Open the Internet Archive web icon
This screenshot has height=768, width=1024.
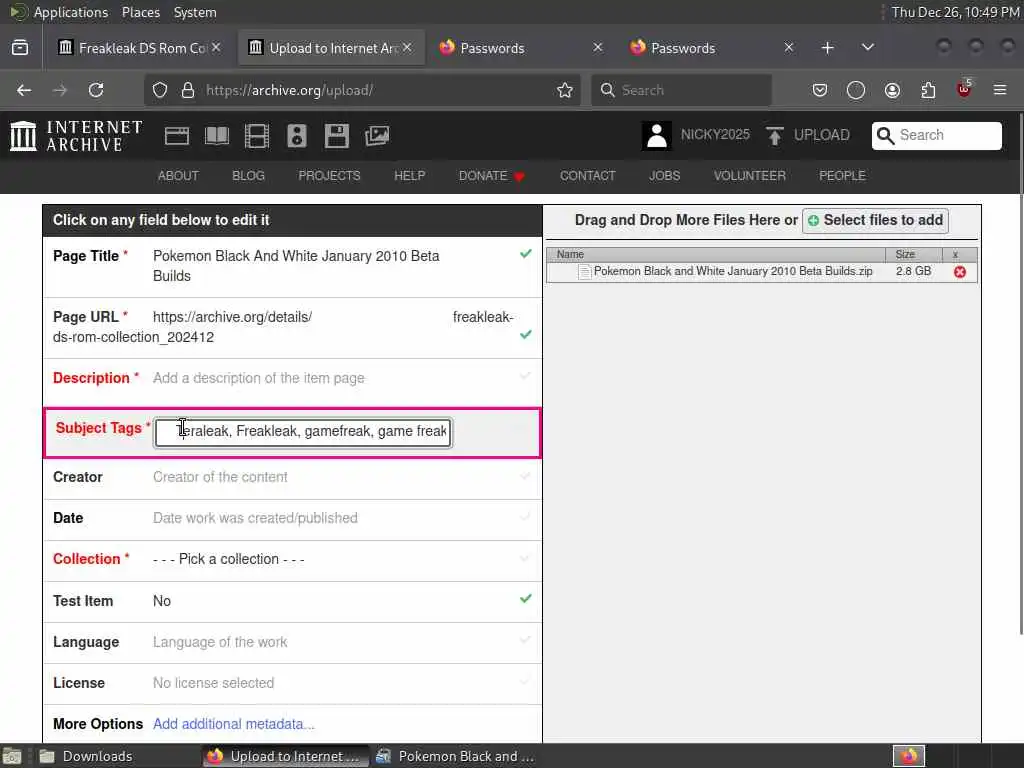point(176,136)
